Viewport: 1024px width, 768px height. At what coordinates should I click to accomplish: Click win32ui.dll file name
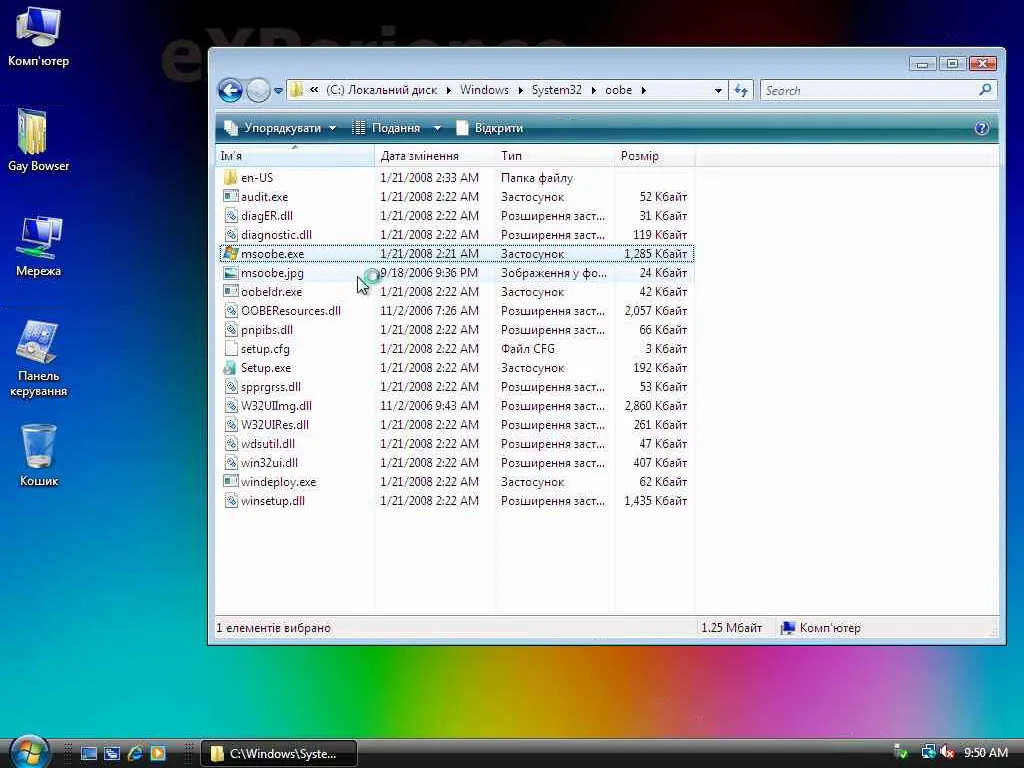269,462
